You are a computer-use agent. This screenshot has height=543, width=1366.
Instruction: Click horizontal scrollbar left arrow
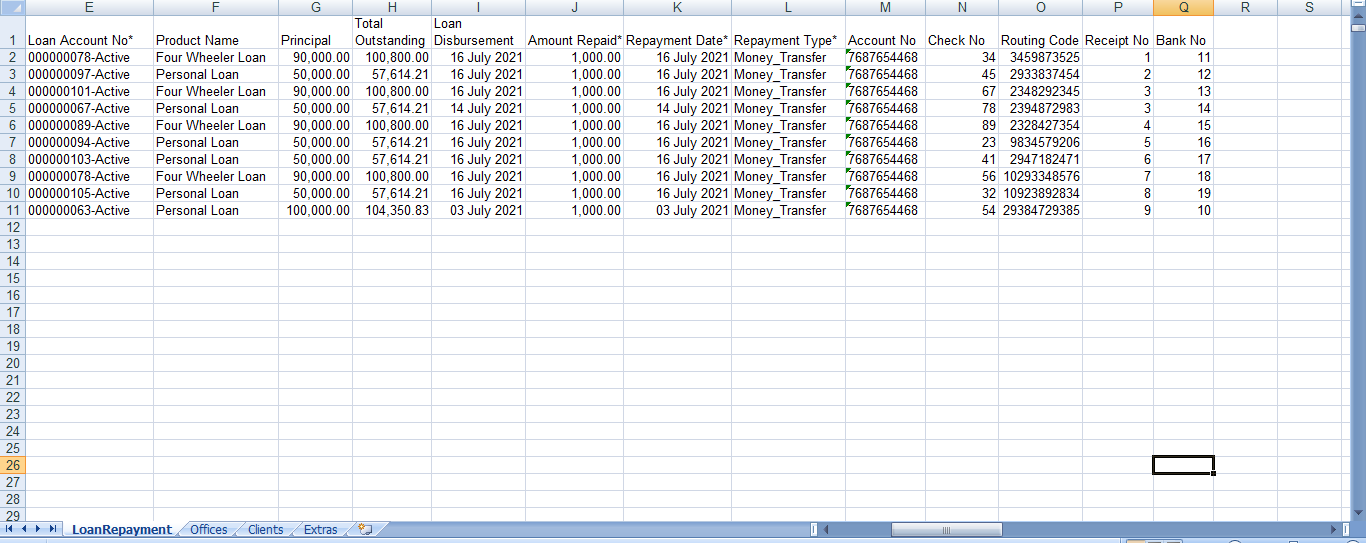826,529
